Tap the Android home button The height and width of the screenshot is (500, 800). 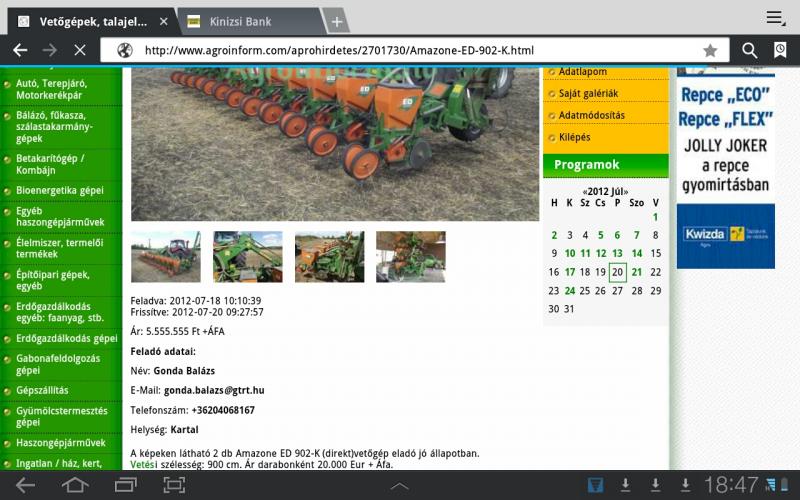[x=75, y=485]
